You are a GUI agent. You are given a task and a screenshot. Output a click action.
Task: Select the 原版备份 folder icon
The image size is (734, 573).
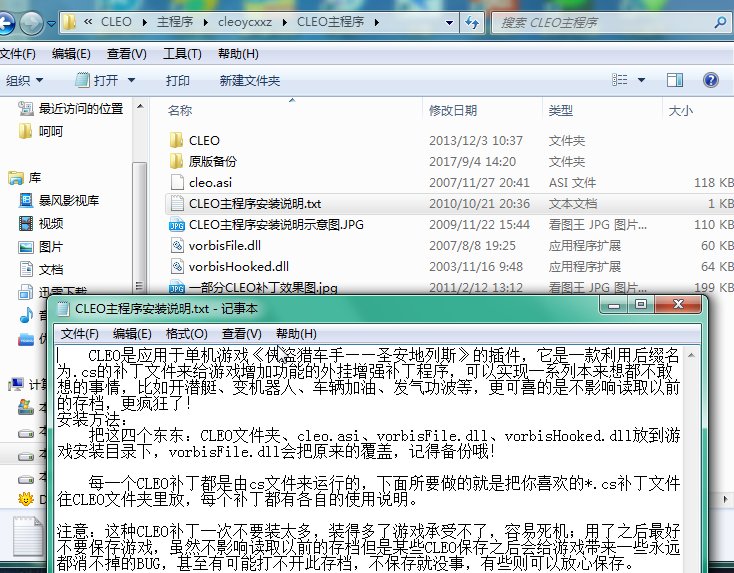point(176,161)
